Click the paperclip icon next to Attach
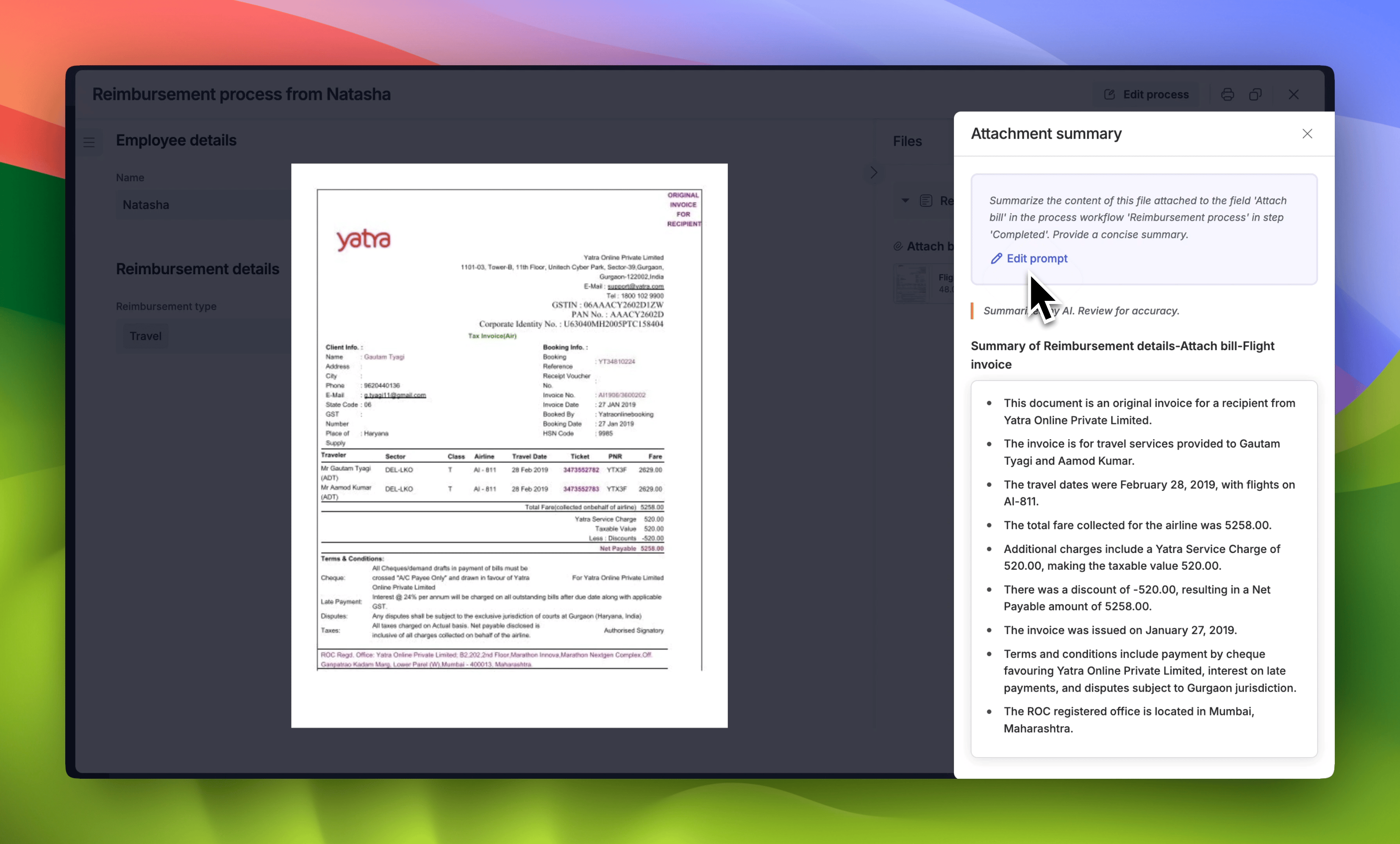The image size is (1400, 844). click(x=898, y=246)
